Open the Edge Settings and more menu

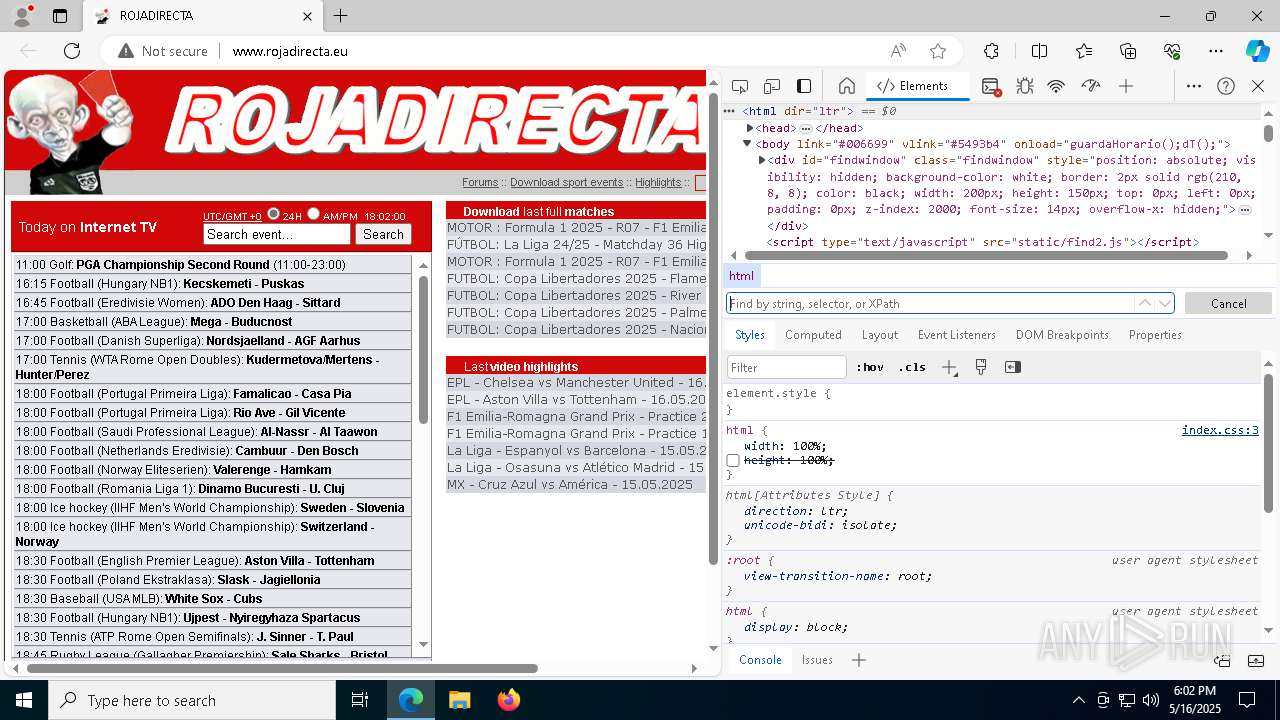click(x=1216, y=51)
